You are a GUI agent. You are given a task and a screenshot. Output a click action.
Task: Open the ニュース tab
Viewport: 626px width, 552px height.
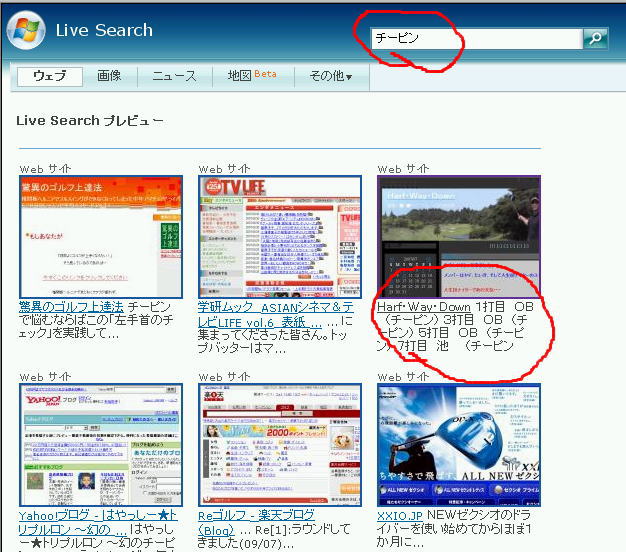(x=174, y=76)
